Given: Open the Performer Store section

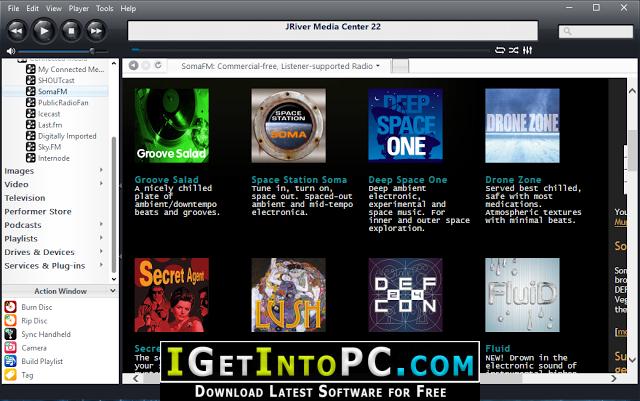Looking at the screenshot, I should click(38, 212).
